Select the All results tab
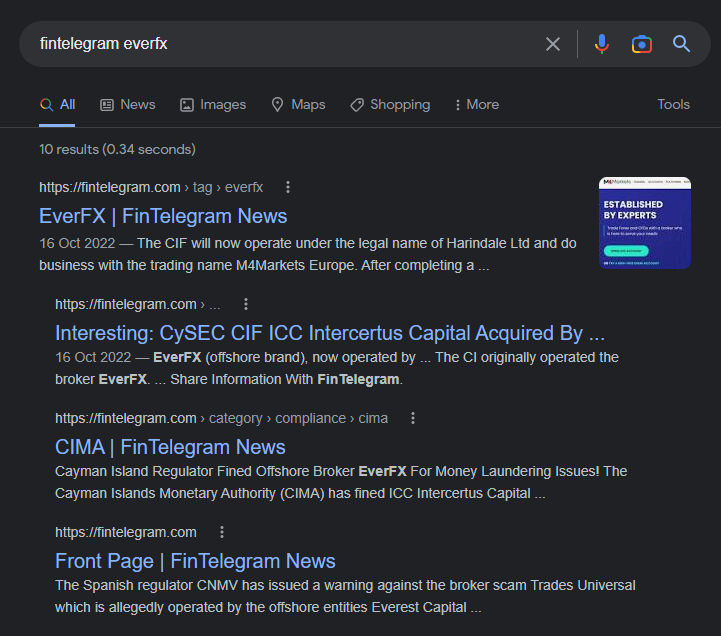721x636 pixels. pyautogui.click(x=57, y=104)
